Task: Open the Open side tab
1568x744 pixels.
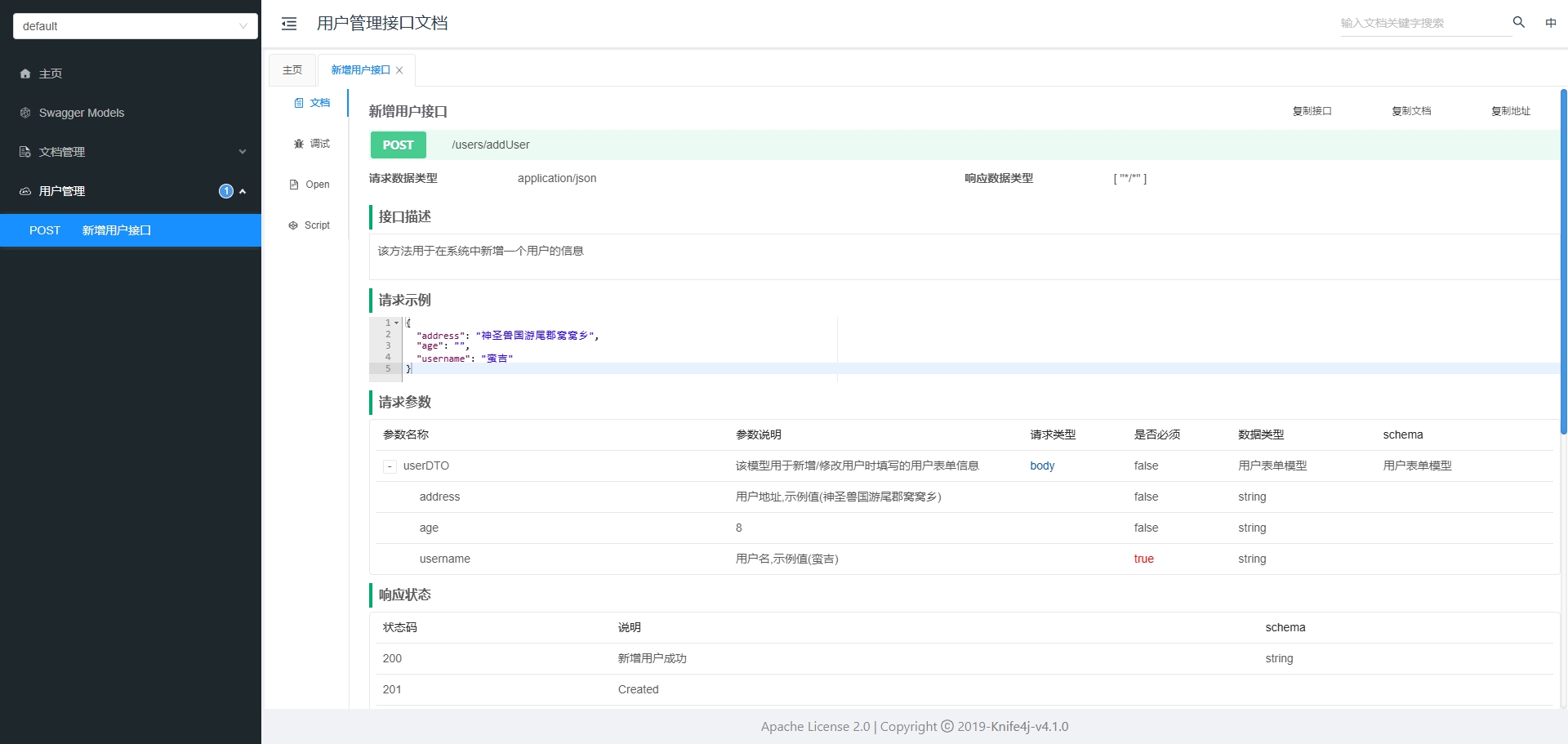Action: click(310, 185)
